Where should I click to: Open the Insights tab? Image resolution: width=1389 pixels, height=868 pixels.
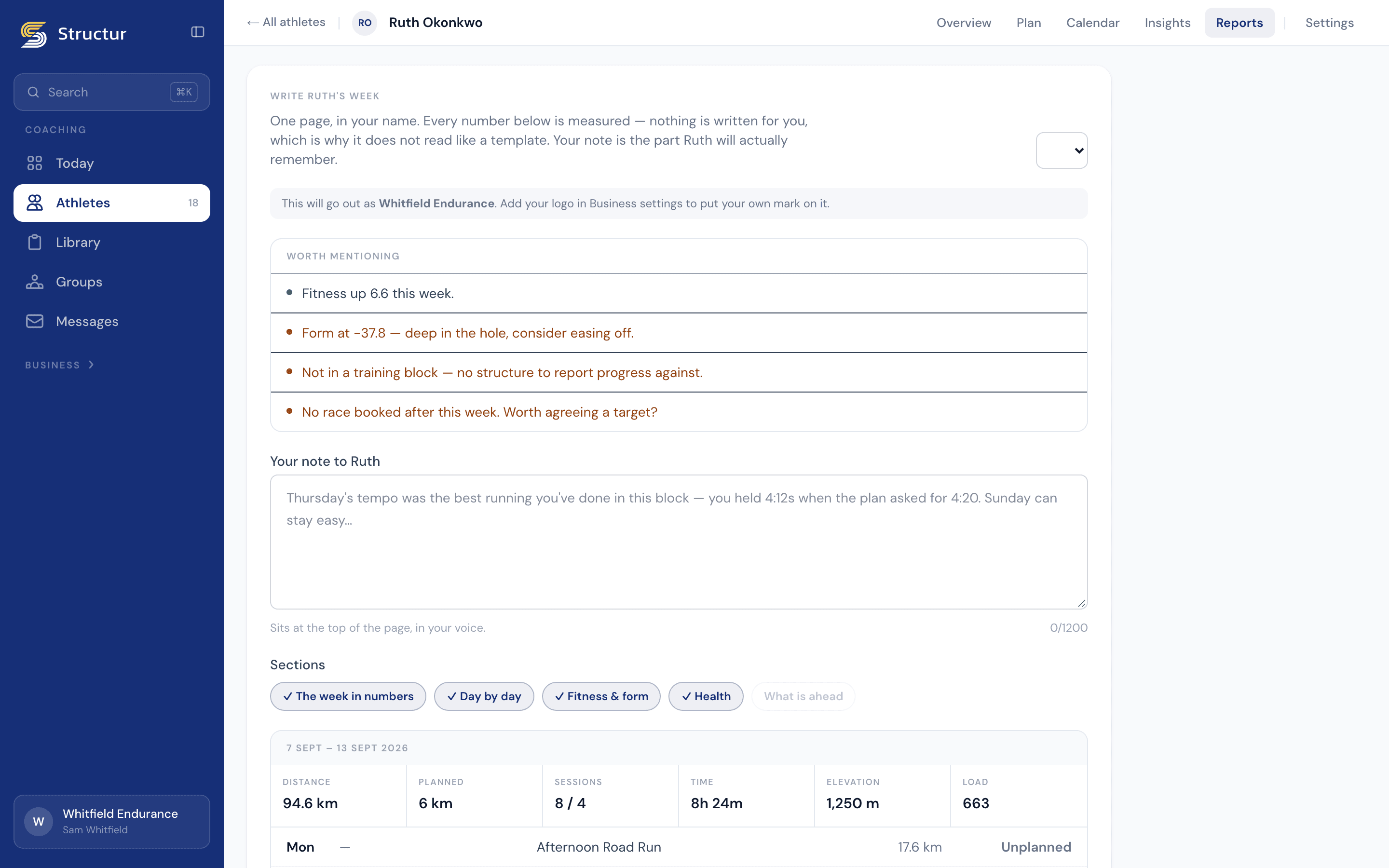click(1168, 23)
